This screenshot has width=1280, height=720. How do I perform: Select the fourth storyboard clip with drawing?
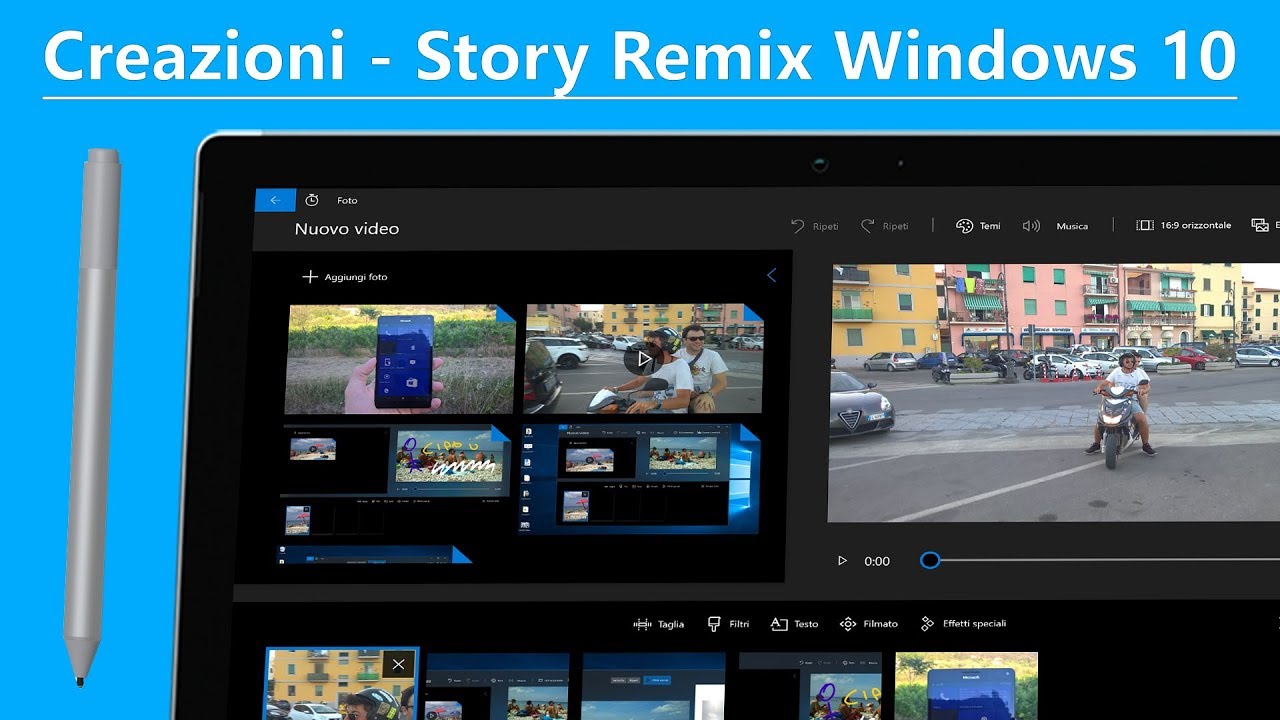coord(810,686)
